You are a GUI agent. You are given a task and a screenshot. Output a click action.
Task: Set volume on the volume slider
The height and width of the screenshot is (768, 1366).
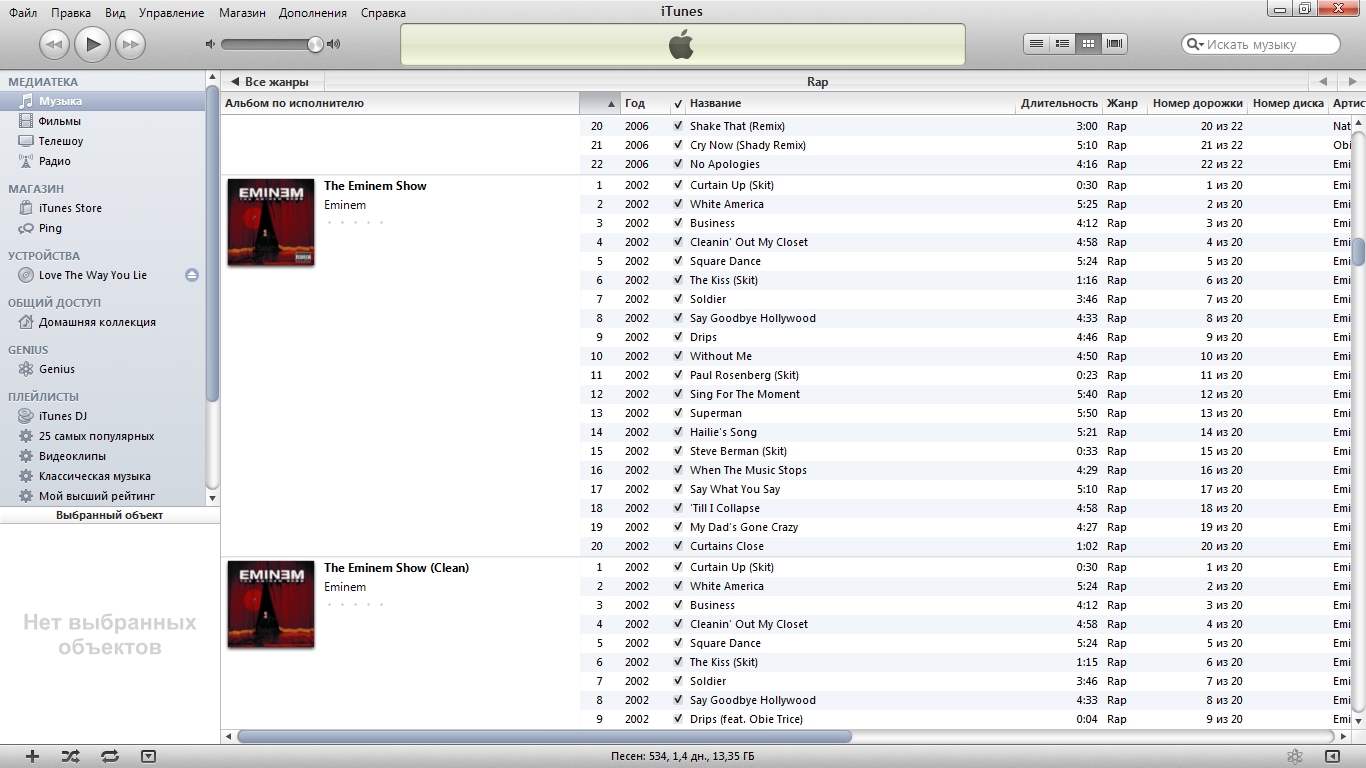[272, 44]
